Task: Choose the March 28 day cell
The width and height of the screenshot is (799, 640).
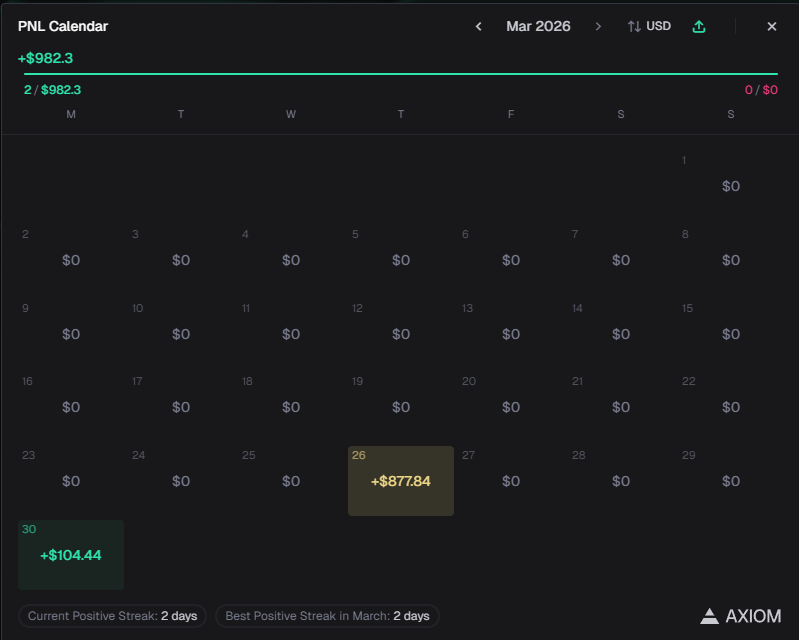Action: (x=621, y=481)
